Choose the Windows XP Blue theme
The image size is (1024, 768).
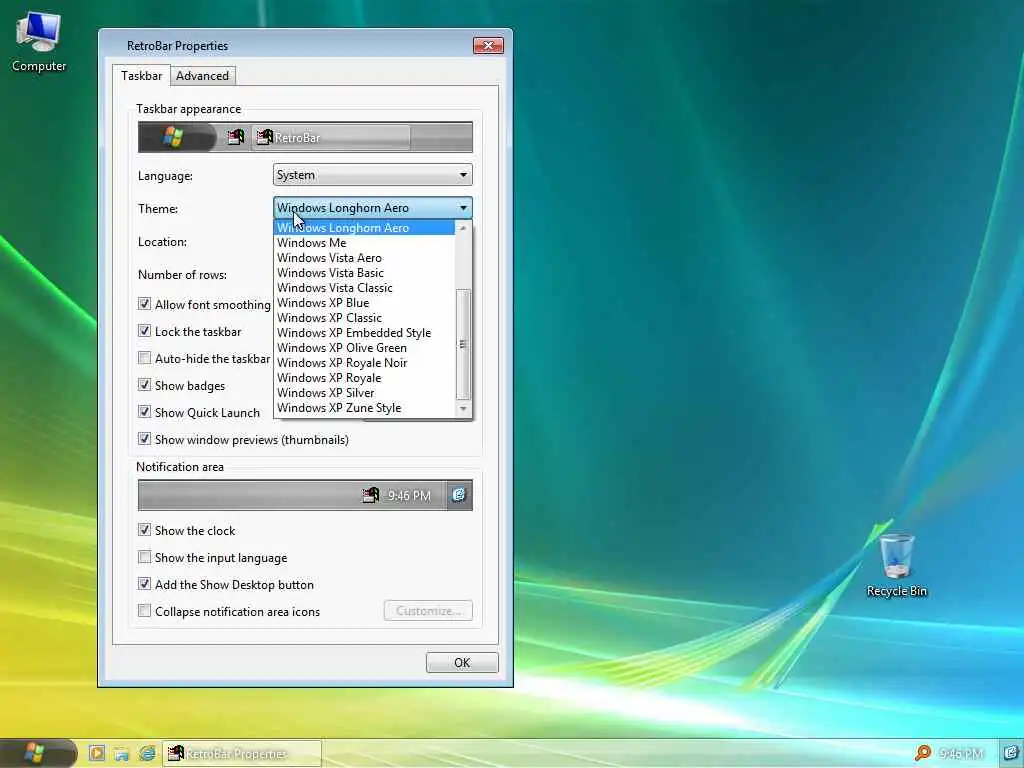pyautogui.click(x=364, y=303)
